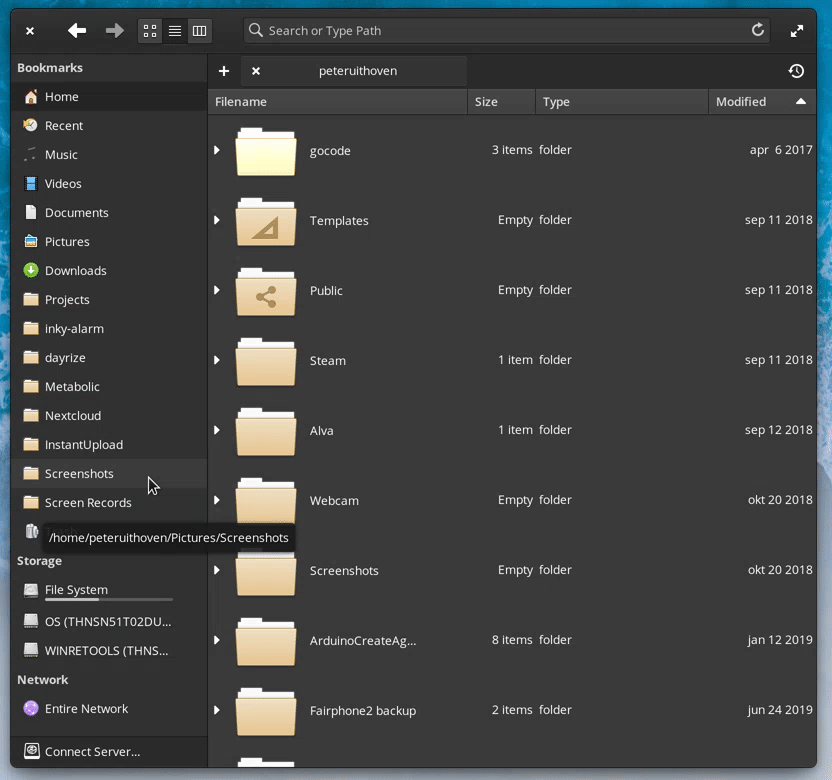This screenshot has width=832, height=780.
Task: Toggle fullscreen with the expand arrows icon
Action: click(796, 30)
